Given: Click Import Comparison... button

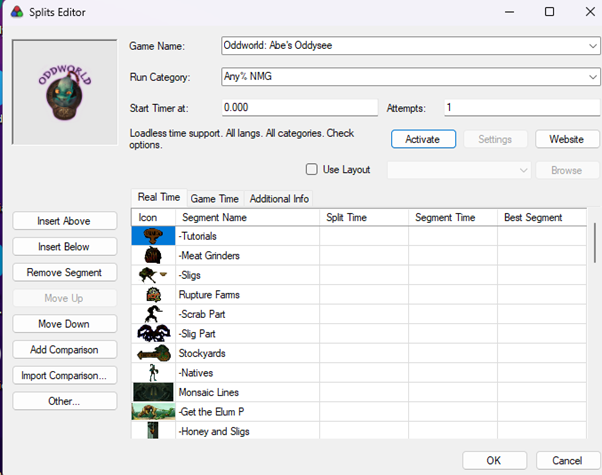Looking at the screenshot, I should 64,375.
